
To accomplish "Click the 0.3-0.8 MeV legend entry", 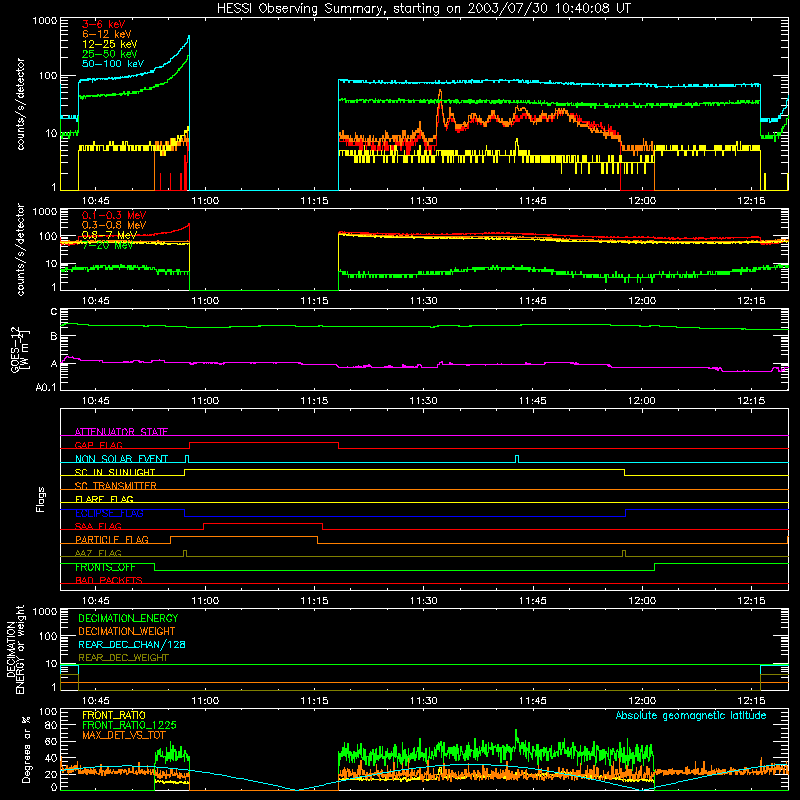I will click(114, 225).
